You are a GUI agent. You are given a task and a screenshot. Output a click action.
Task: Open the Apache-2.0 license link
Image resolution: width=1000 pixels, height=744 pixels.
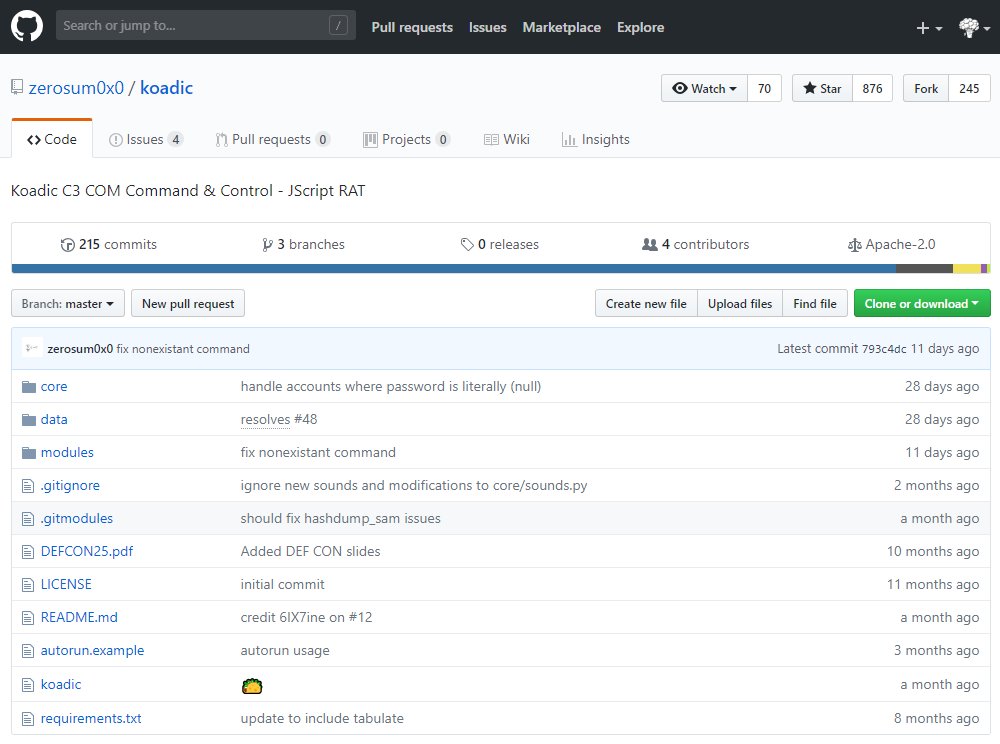[x=892, y=244]
